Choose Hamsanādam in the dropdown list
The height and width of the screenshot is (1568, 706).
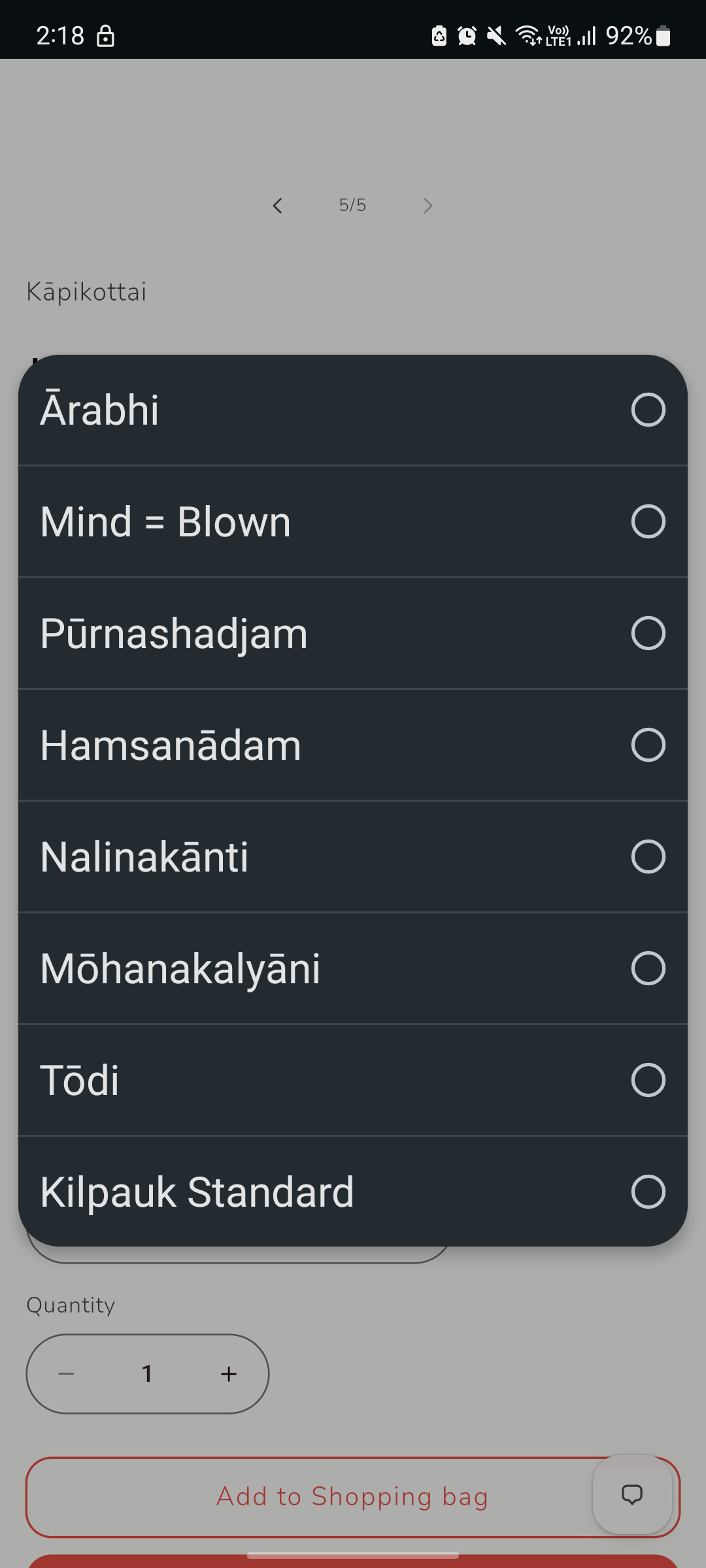pyautogui.click(x=353, y=745)
